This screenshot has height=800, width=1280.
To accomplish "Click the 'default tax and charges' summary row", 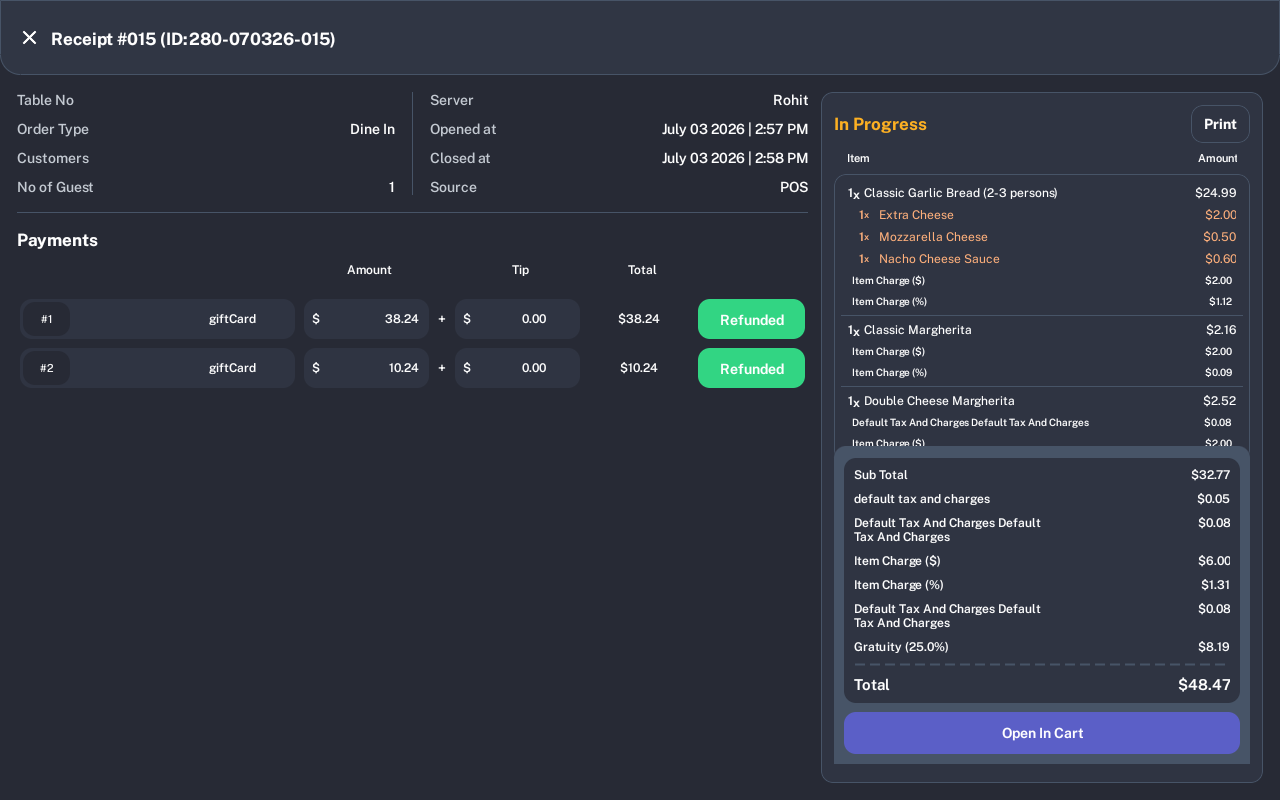I will tap(1042, 499).
